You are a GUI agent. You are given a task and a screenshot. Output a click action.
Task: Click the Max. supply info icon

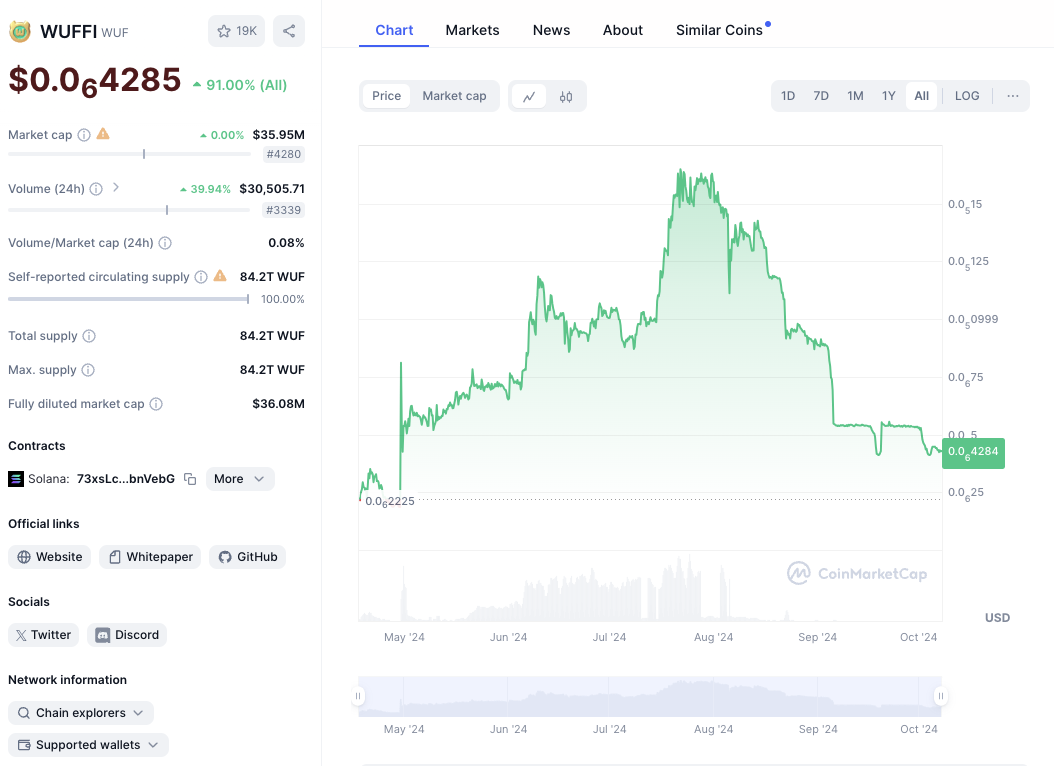(x=88, y=370)
